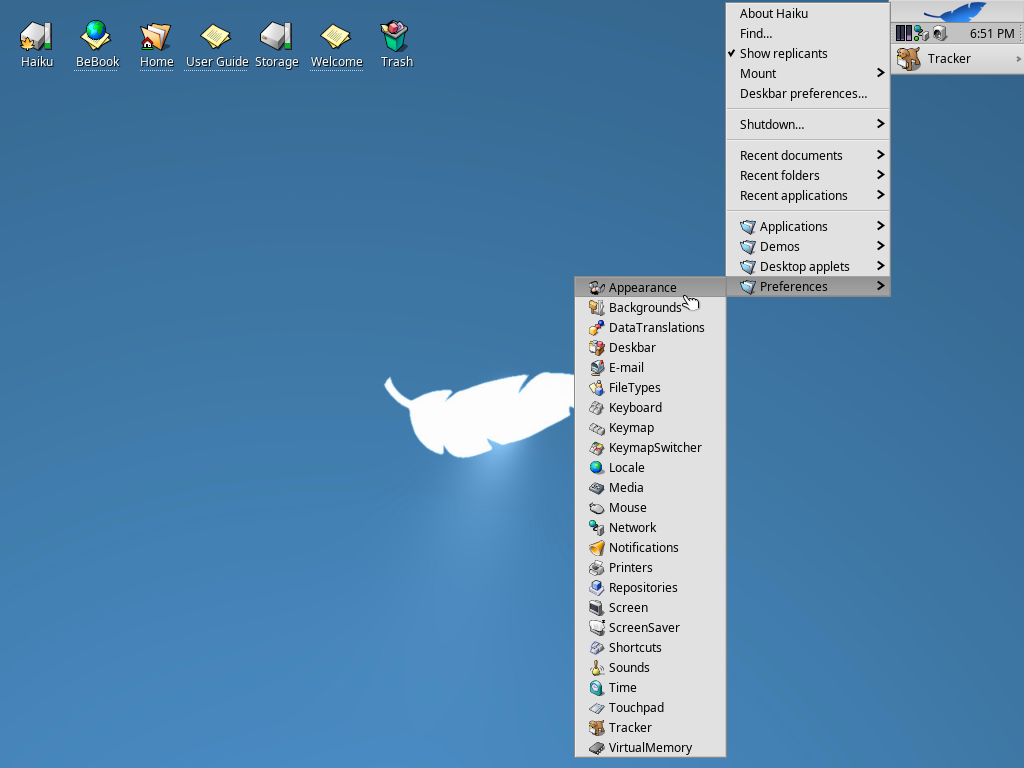Open the Network preferences entry

tap(632, 527)
